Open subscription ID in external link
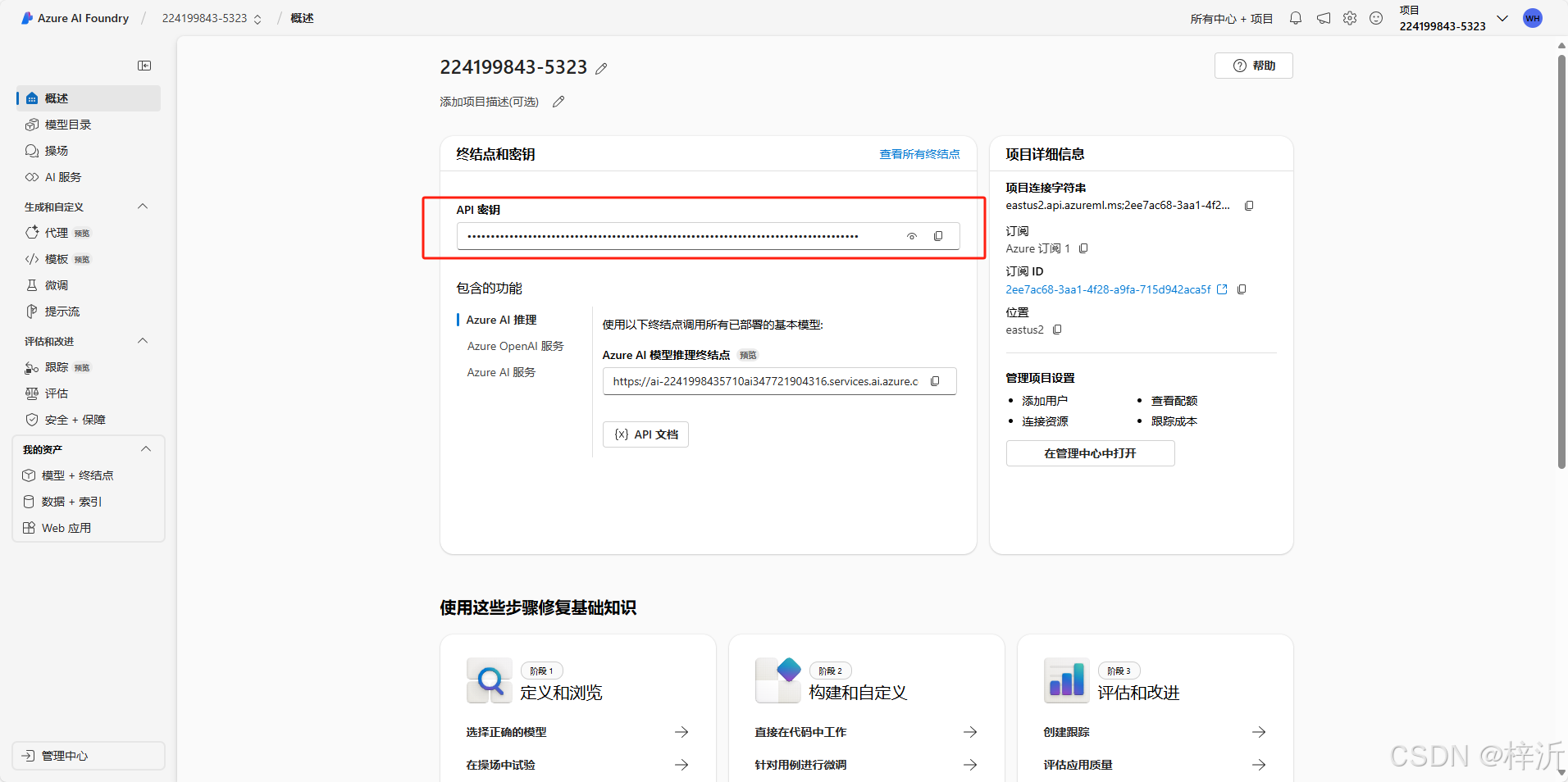Viewport: 1568px width, 782px height. coord(1222,289)
